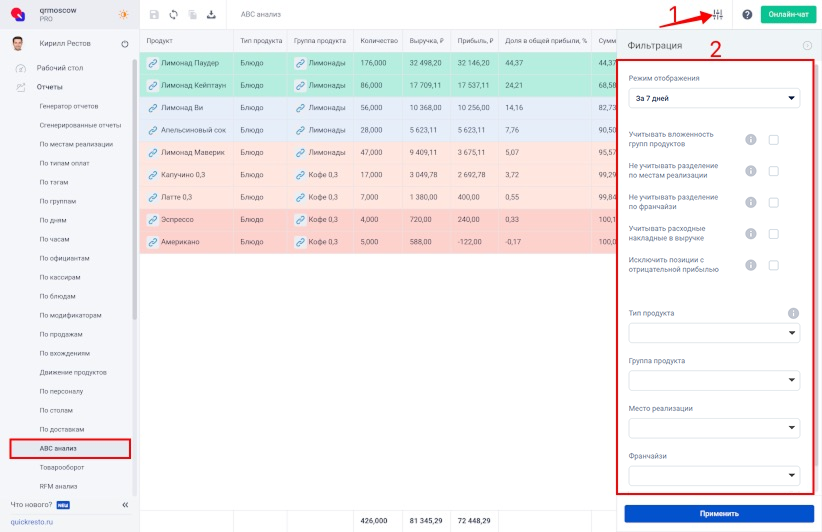Image resolution: width=822 pixels, height=532 pixels.
Task: Open Товарооборот report in sidebar
Action: tap(64, 467)
